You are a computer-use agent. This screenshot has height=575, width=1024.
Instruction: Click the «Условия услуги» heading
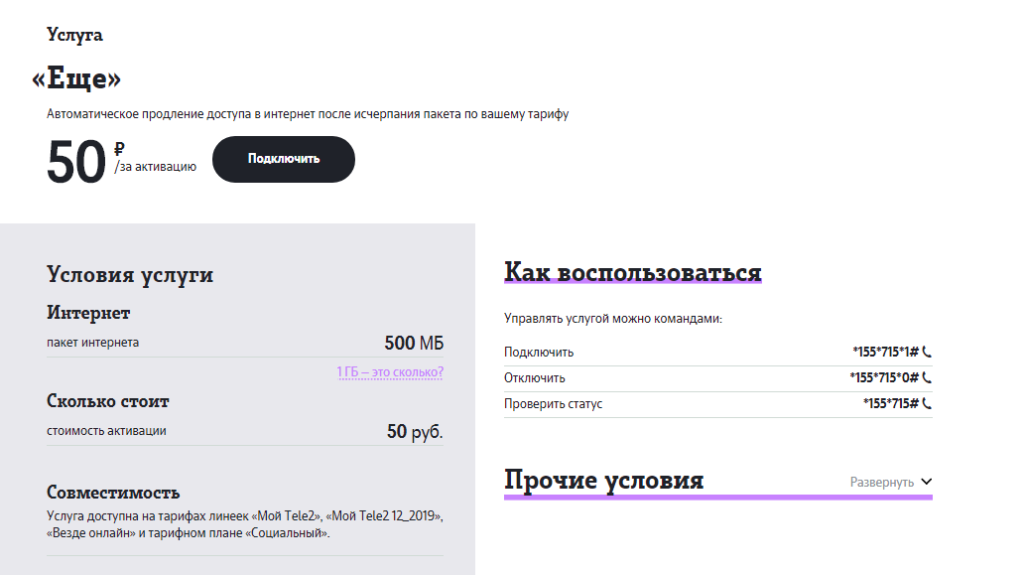(130, 275)
